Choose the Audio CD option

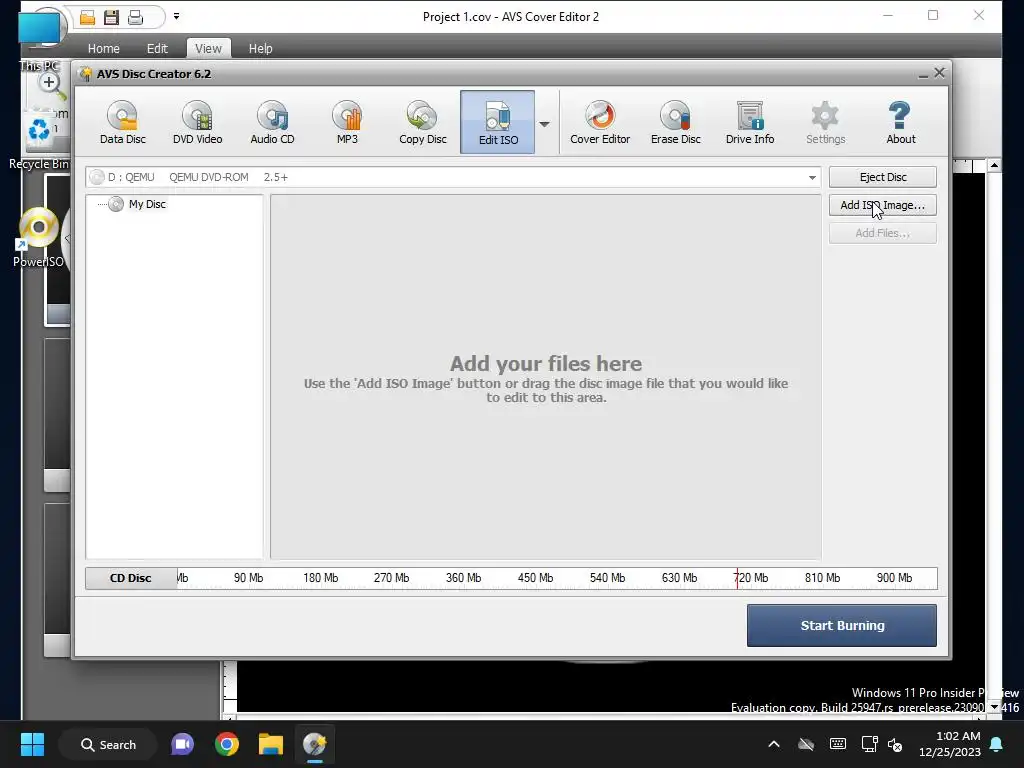(272, 122)
